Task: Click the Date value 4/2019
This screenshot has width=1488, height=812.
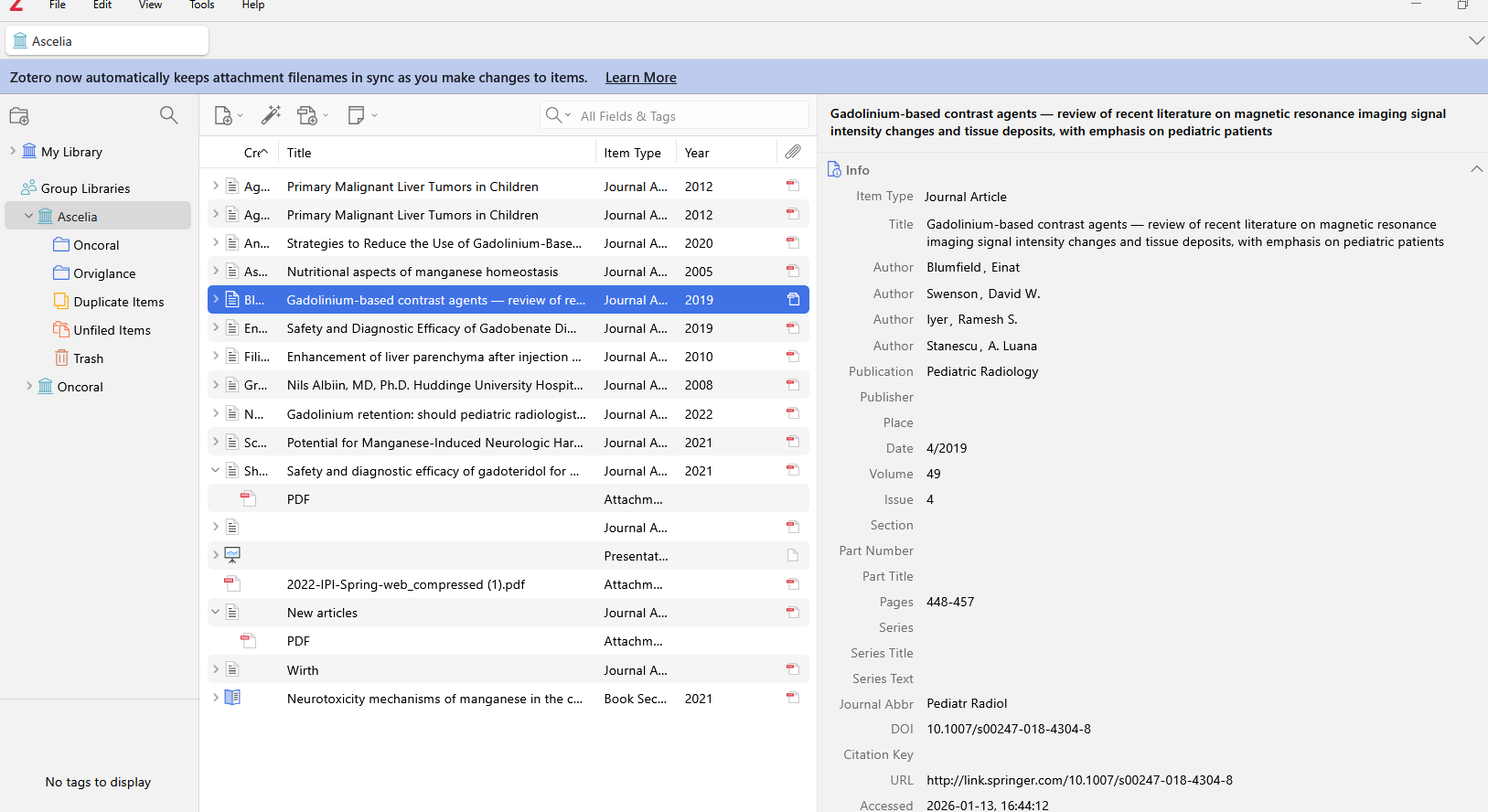Action: (947, 448)
